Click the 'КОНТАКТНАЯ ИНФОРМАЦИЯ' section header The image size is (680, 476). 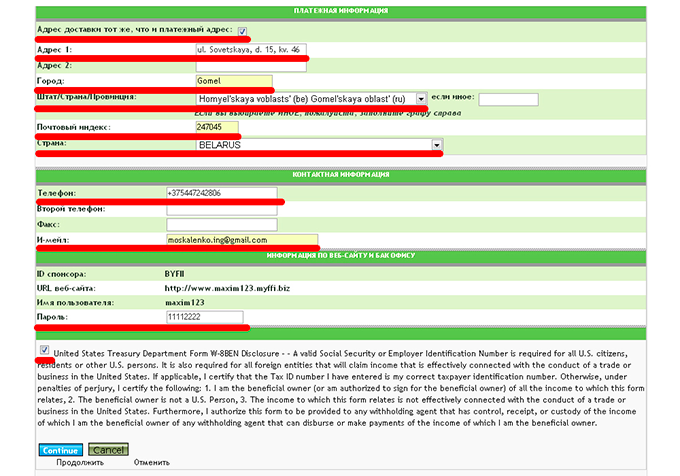341,175
